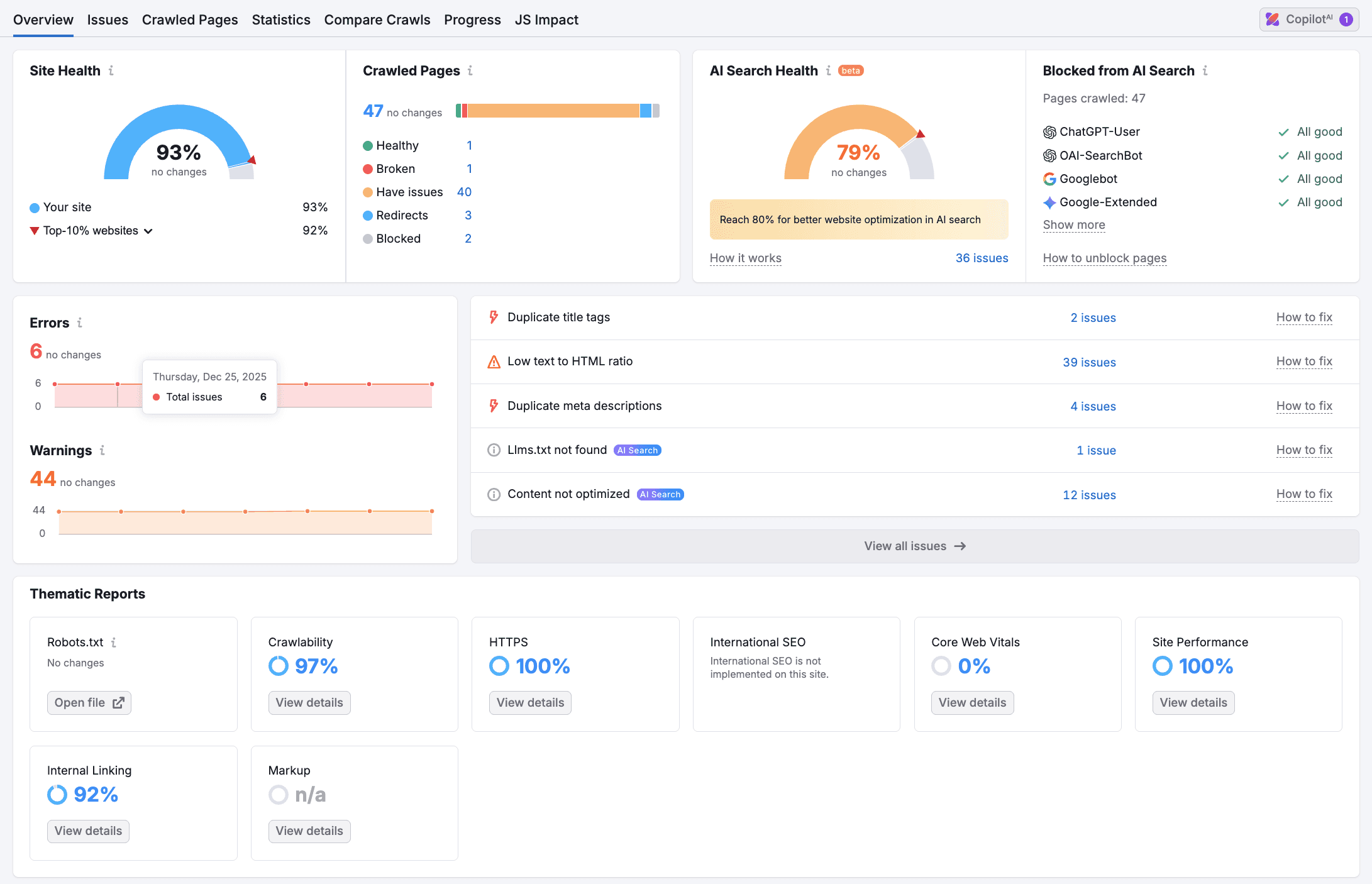This screenshot has height=884, width=1372.
Task: Open the 39 issues link
Action: 1088,362
